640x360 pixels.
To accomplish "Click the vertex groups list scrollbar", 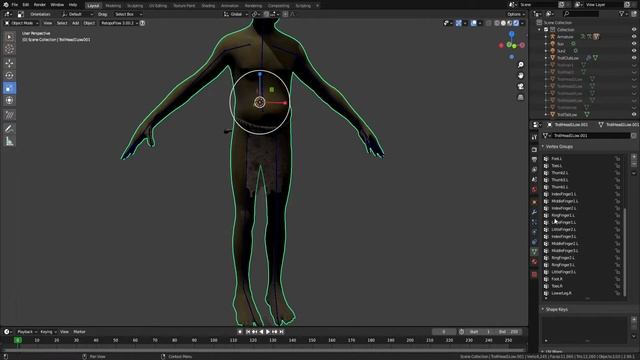I will click(x=624, y=251).
